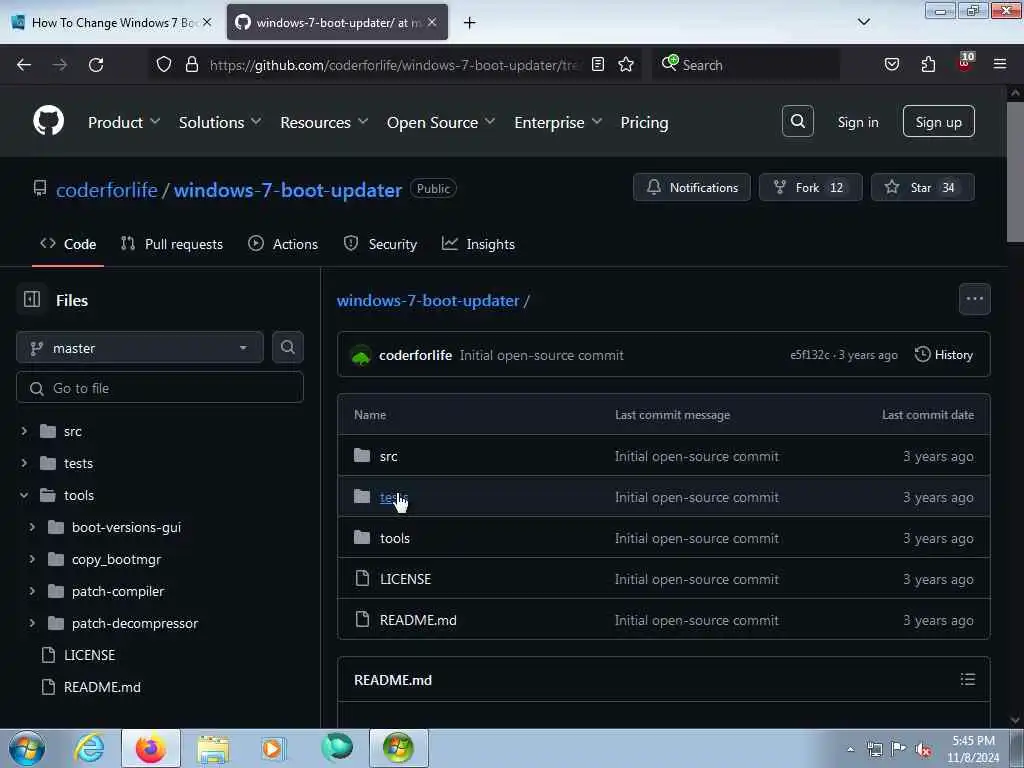The height and width of the screenshot is (768, 1024).
Task: Click the Firefox Search box
Action: pyautogui.click(x=746, y=65)
